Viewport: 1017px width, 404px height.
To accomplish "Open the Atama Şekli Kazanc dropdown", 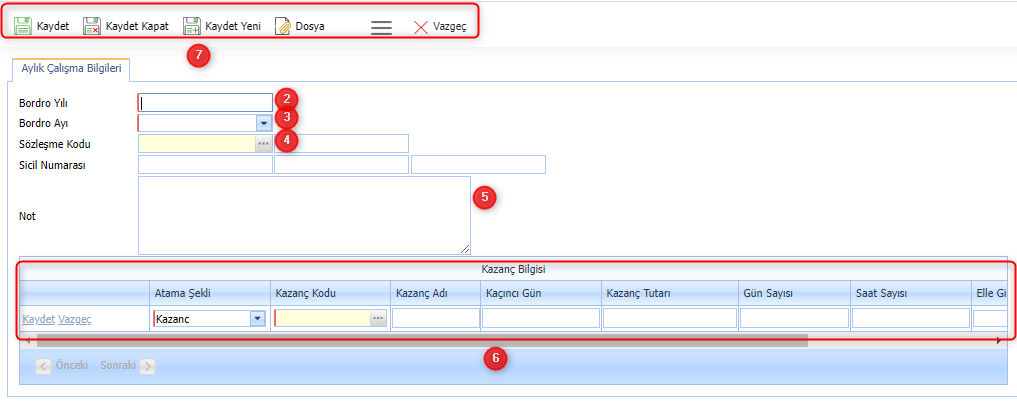I will click(257, 318).
